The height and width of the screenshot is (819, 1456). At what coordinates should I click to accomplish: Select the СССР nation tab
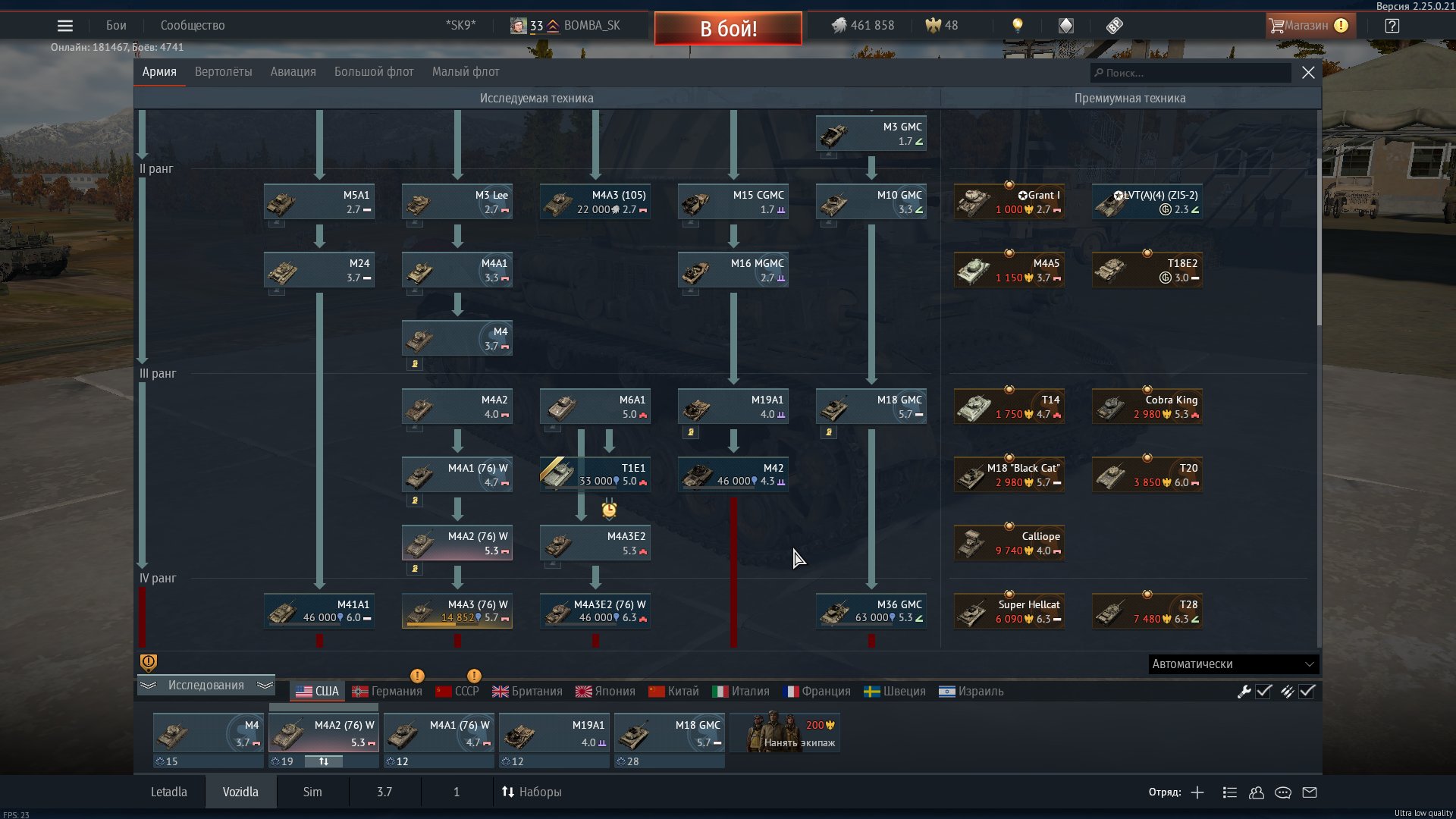(x=457, y=692)
